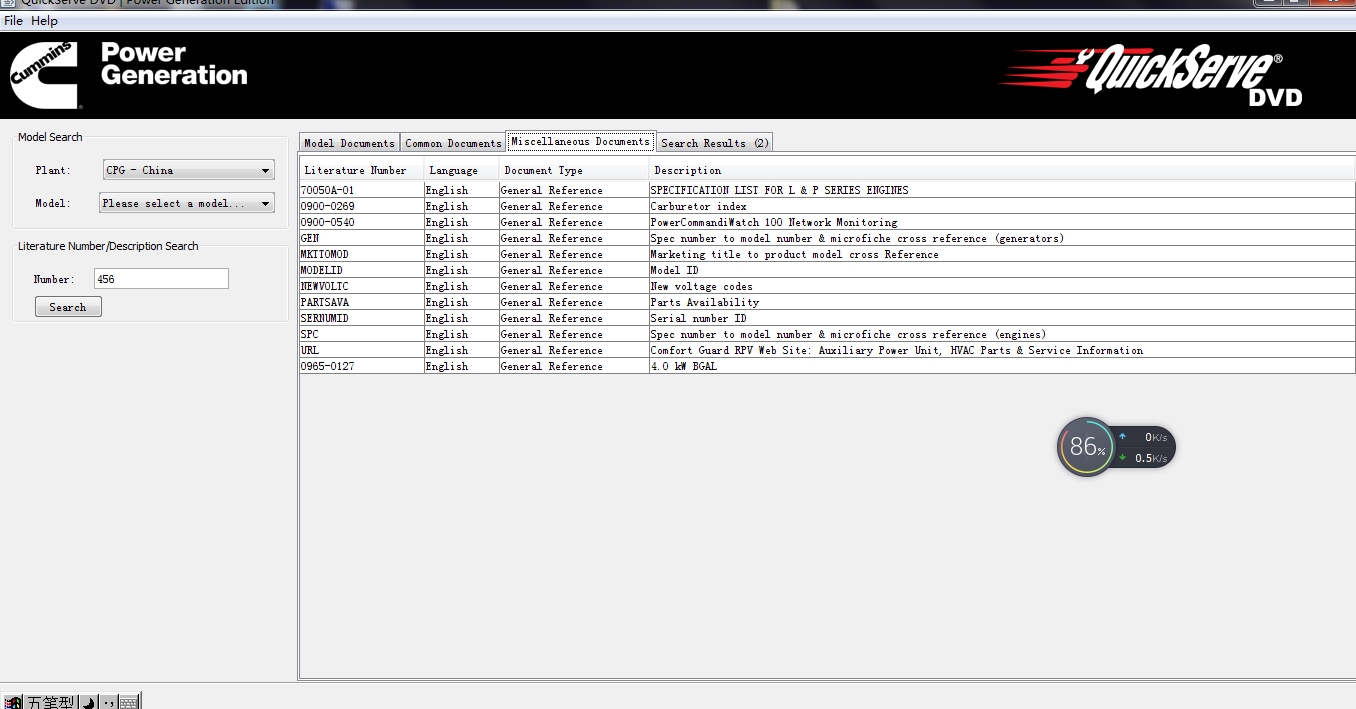Click the QuickServe DVD logo
The height and width of the screenshot is (709, 1356).
coord(1150,76)
